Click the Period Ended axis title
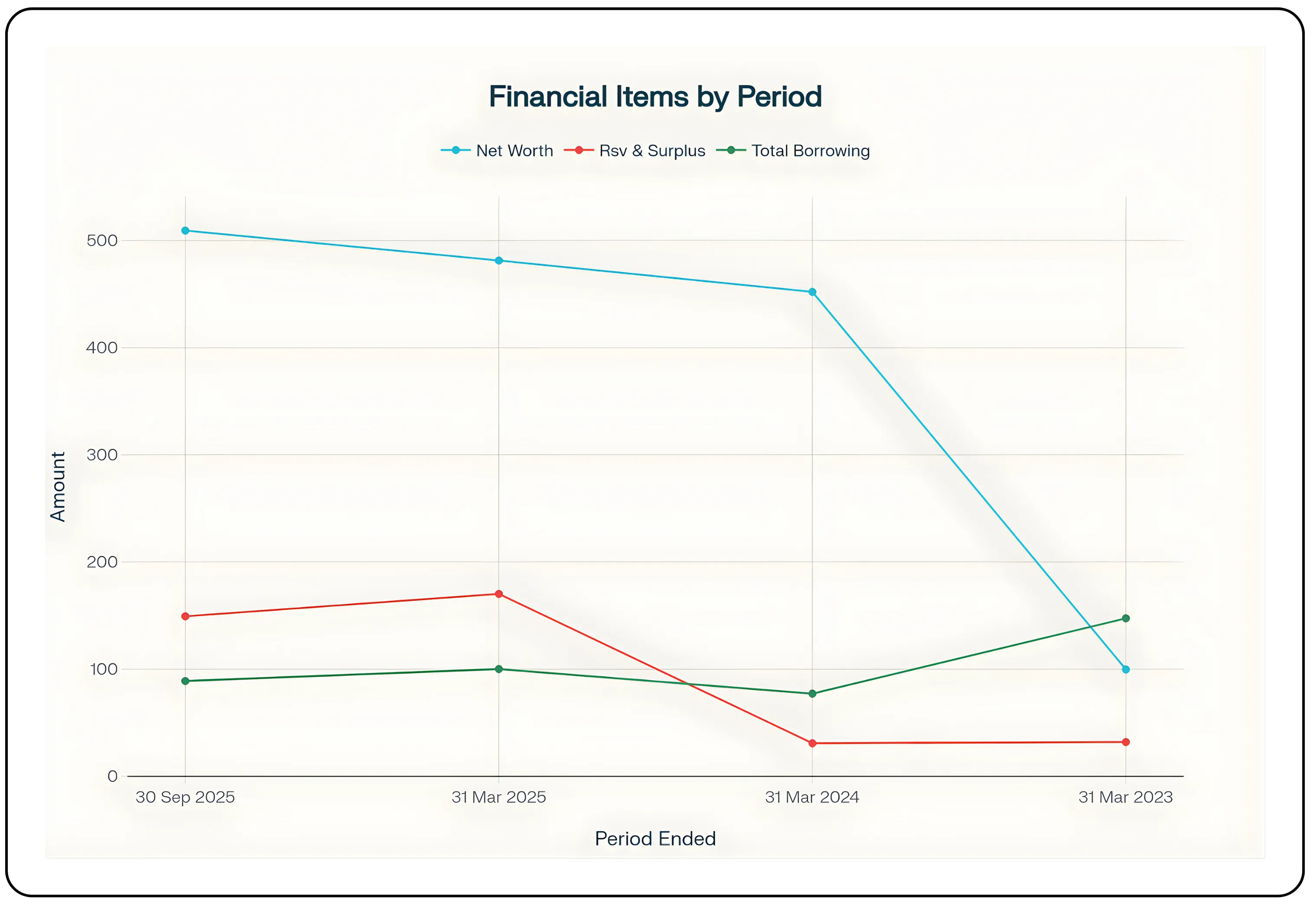The width and height of the screenshot is (1316, 905). click(x=655, y=839)
